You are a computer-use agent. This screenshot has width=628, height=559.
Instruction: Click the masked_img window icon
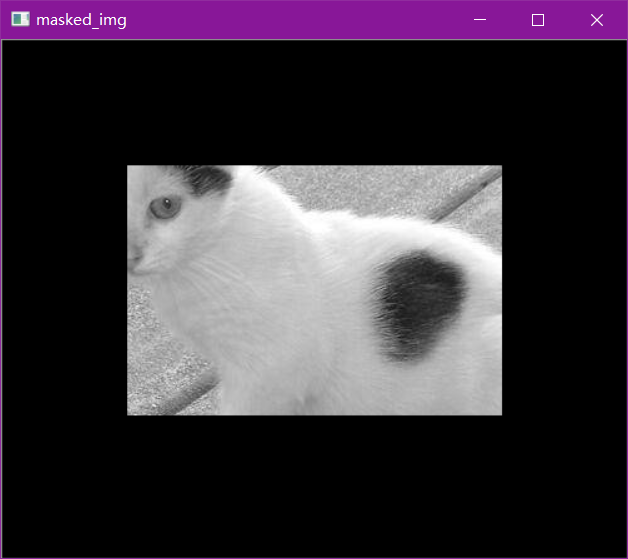(20, 19)
